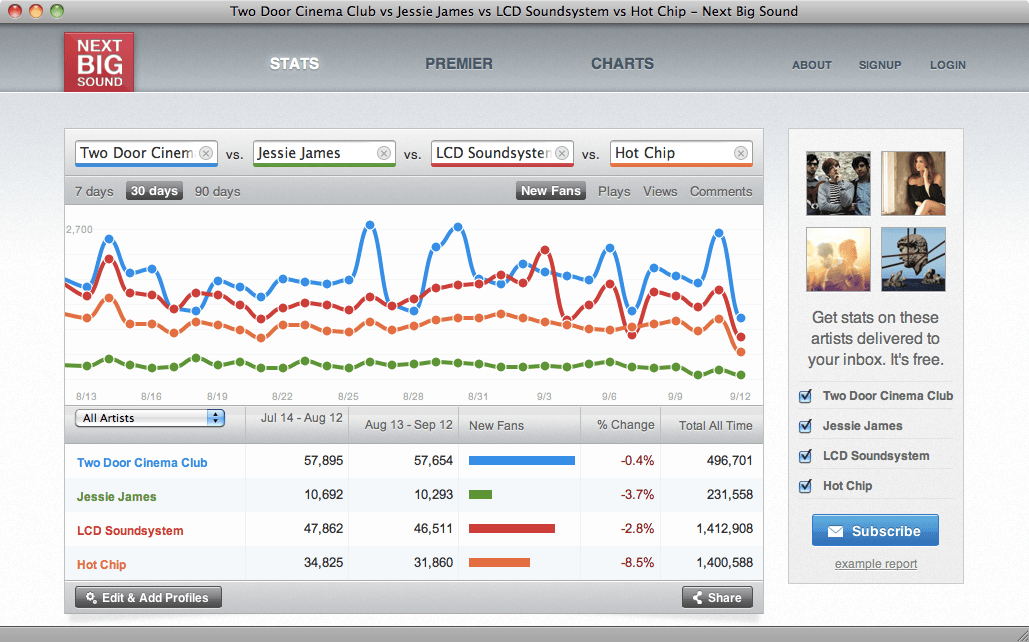This screenshot has height=642, width=1029.
Task: Click the Share button with arrow icon
Action: click(717, 597)
